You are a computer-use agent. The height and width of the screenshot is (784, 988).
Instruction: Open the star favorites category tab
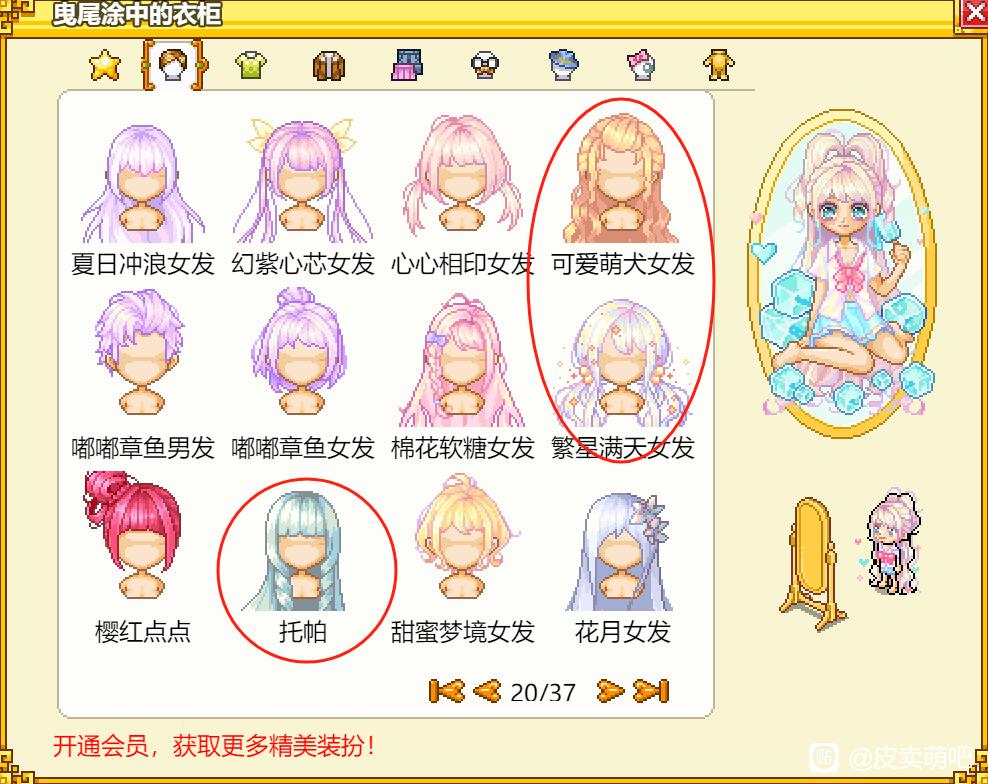point(105,65)
